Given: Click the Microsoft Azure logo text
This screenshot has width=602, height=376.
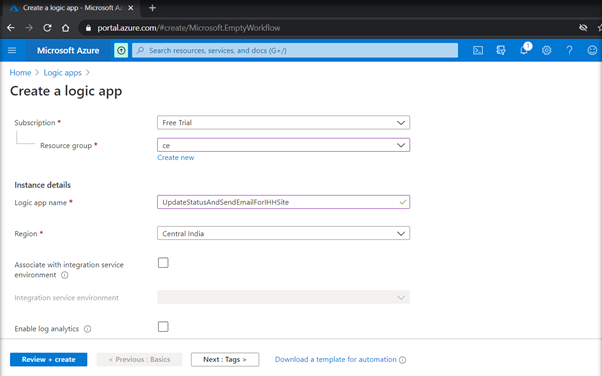Looking at the screenshot, I should tap(68, 50).
